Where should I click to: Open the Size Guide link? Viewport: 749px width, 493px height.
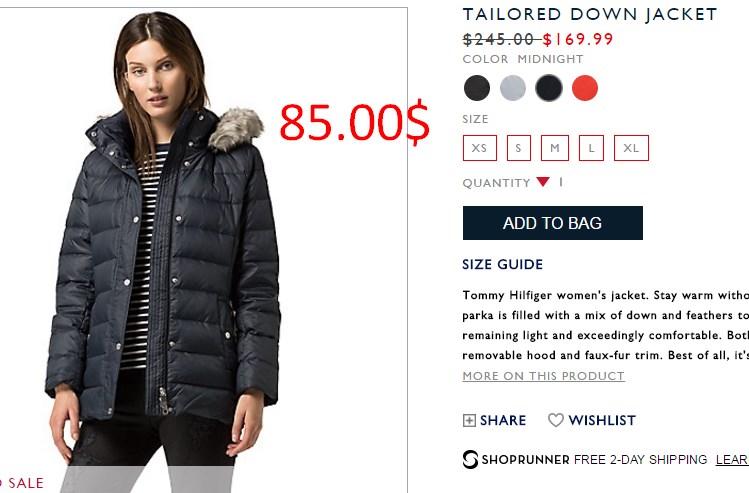tap(503, 265)
